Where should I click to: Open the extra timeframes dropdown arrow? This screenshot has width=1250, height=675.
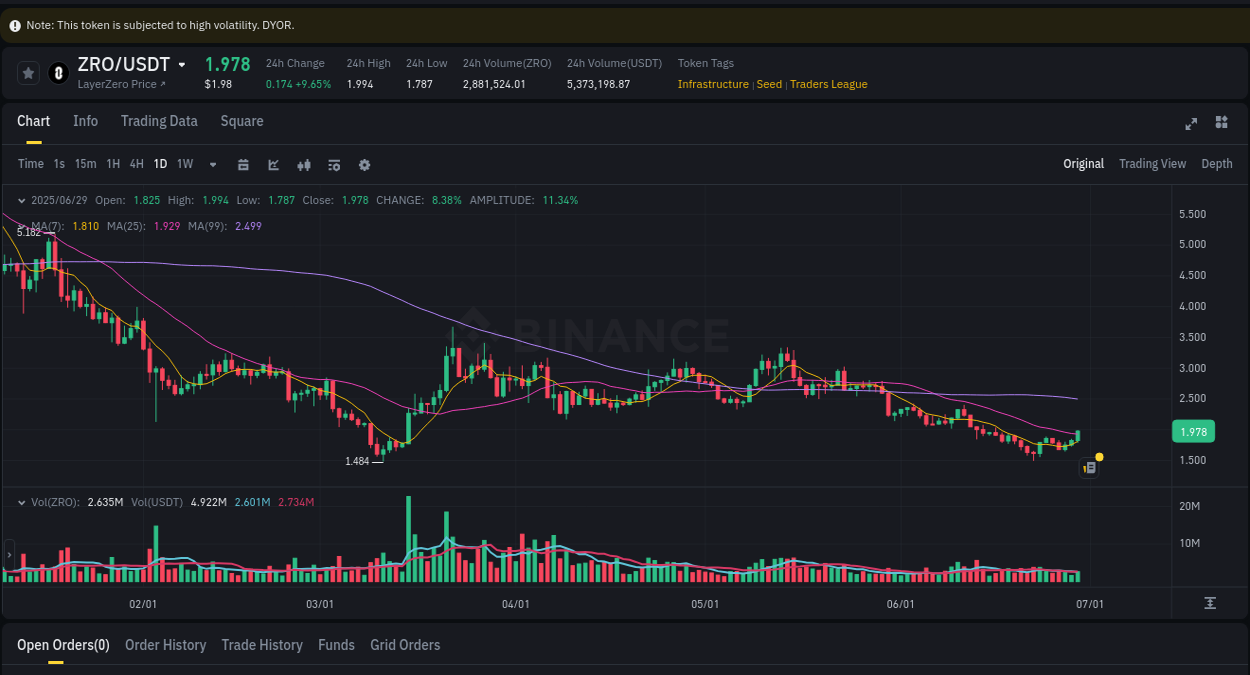coord(211,164)
